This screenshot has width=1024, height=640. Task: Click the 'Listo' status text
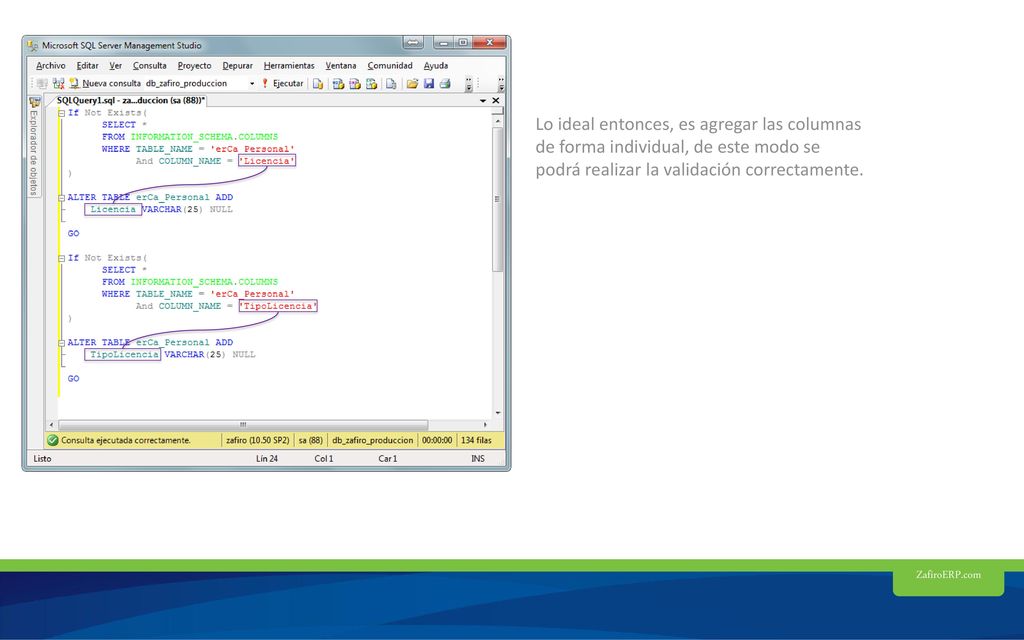[42, 459]
